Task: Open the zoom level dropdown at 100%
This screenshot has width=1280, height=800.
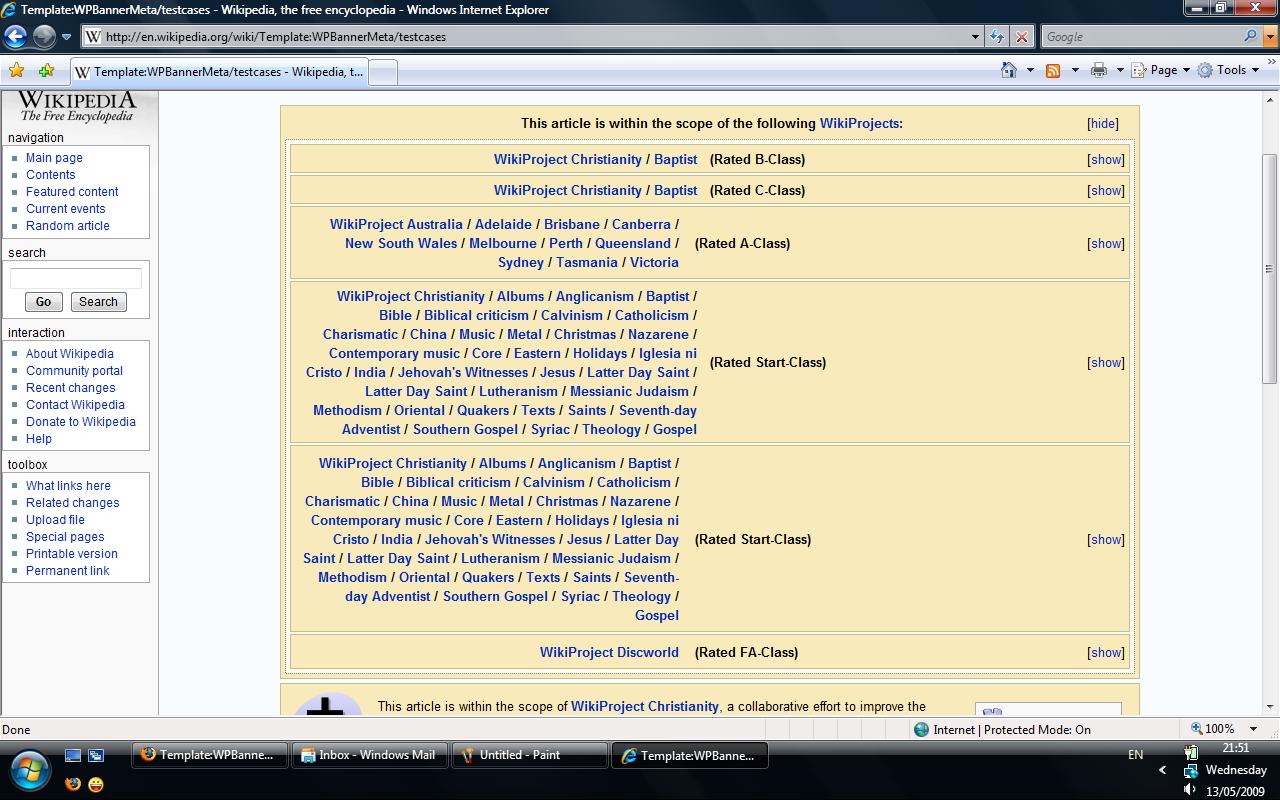Action: 1254,729
